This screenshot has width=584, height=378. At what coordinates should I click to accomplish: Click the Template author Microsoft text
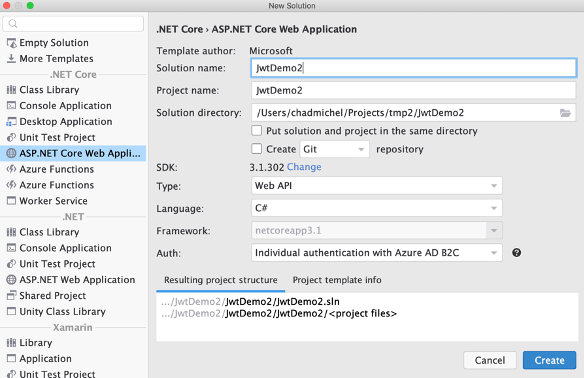[x=271, y=51]
